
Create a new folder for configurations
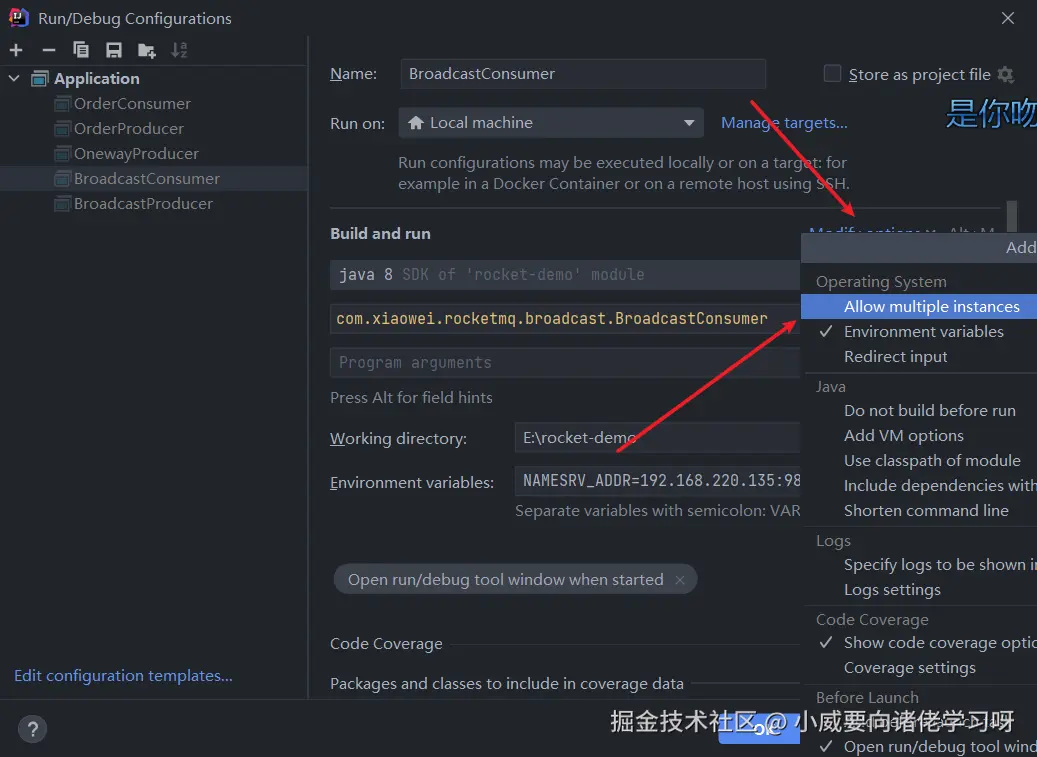(147, 50)
